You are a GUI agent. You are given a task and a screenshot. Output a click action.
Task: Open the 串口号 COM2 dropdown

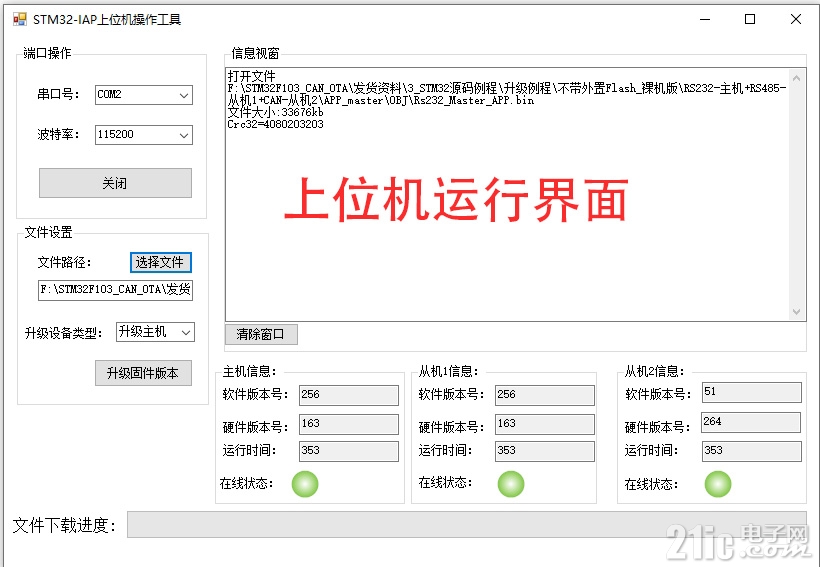point(144,95)
